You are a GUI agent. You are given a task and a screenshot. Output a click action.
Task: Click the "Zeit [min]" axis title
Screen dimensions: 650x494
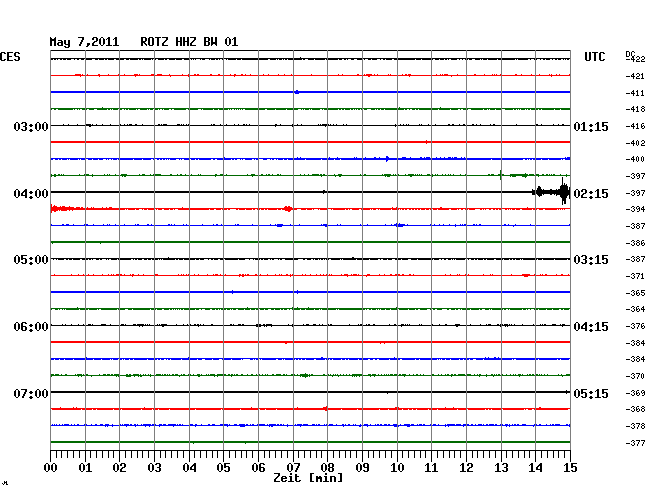point(308,478)
